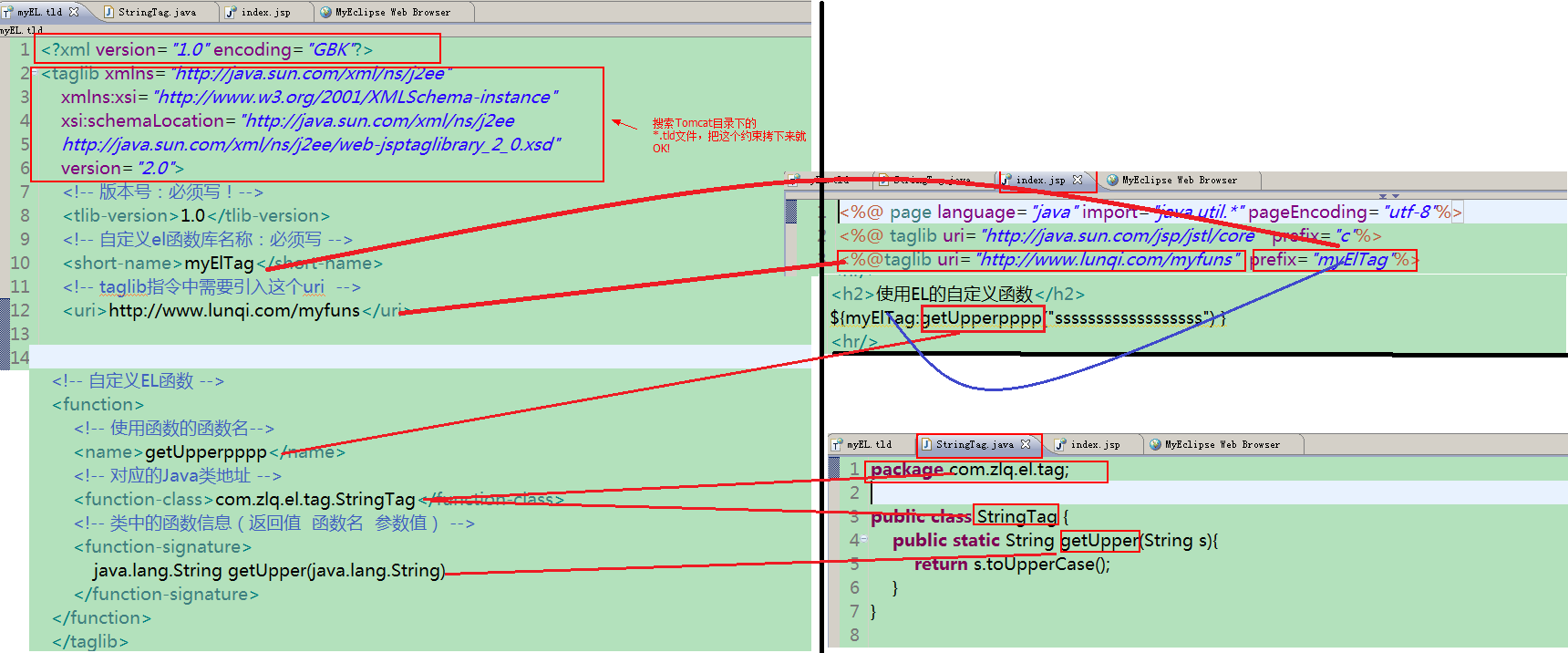Close the index.jsp tab in the middle-right editor
This screenshot has height=653, width=1568.
pyautogui.click(x=1078, y=180)
